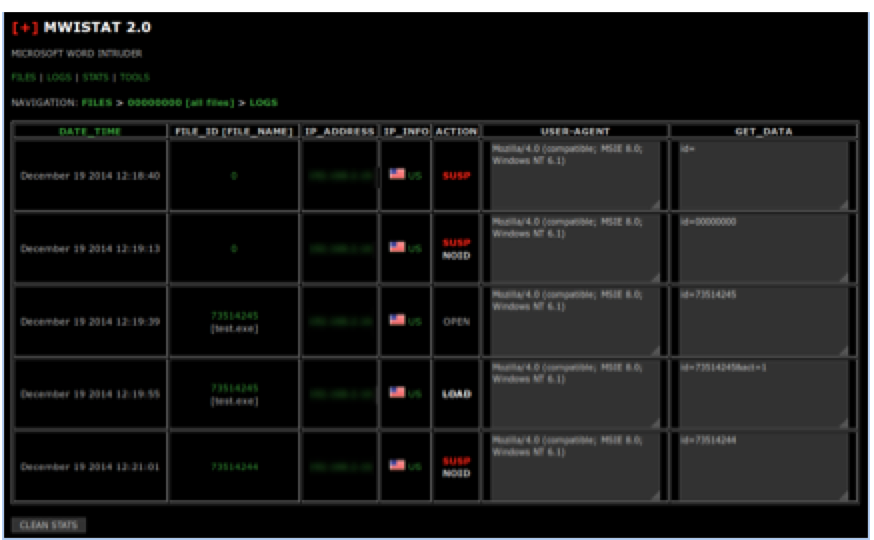Click the blurred IP address in 12:21:01 row

tap(341, 466)
